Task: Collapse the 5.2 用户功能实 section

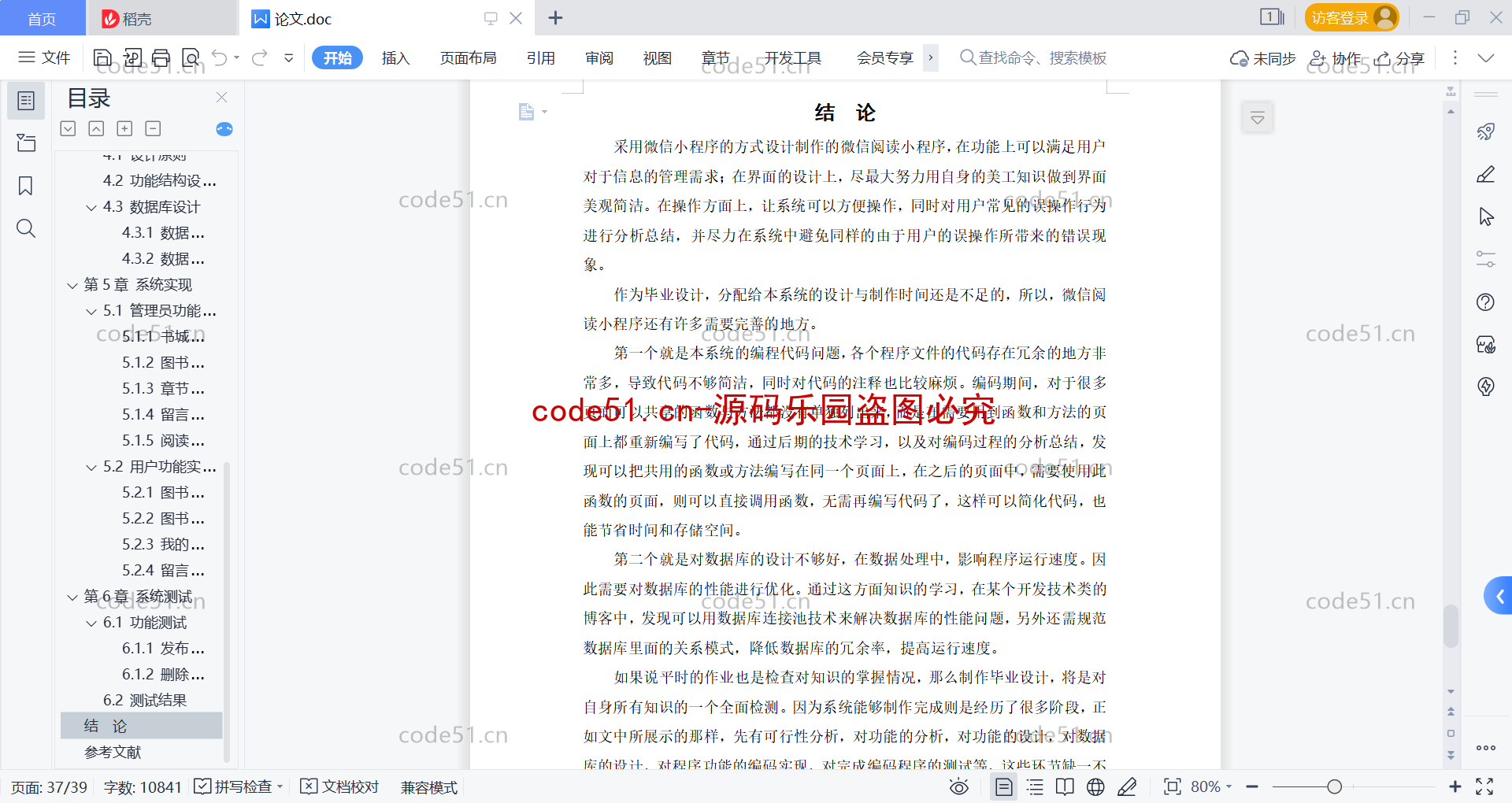Action: (x=91, y=468)
